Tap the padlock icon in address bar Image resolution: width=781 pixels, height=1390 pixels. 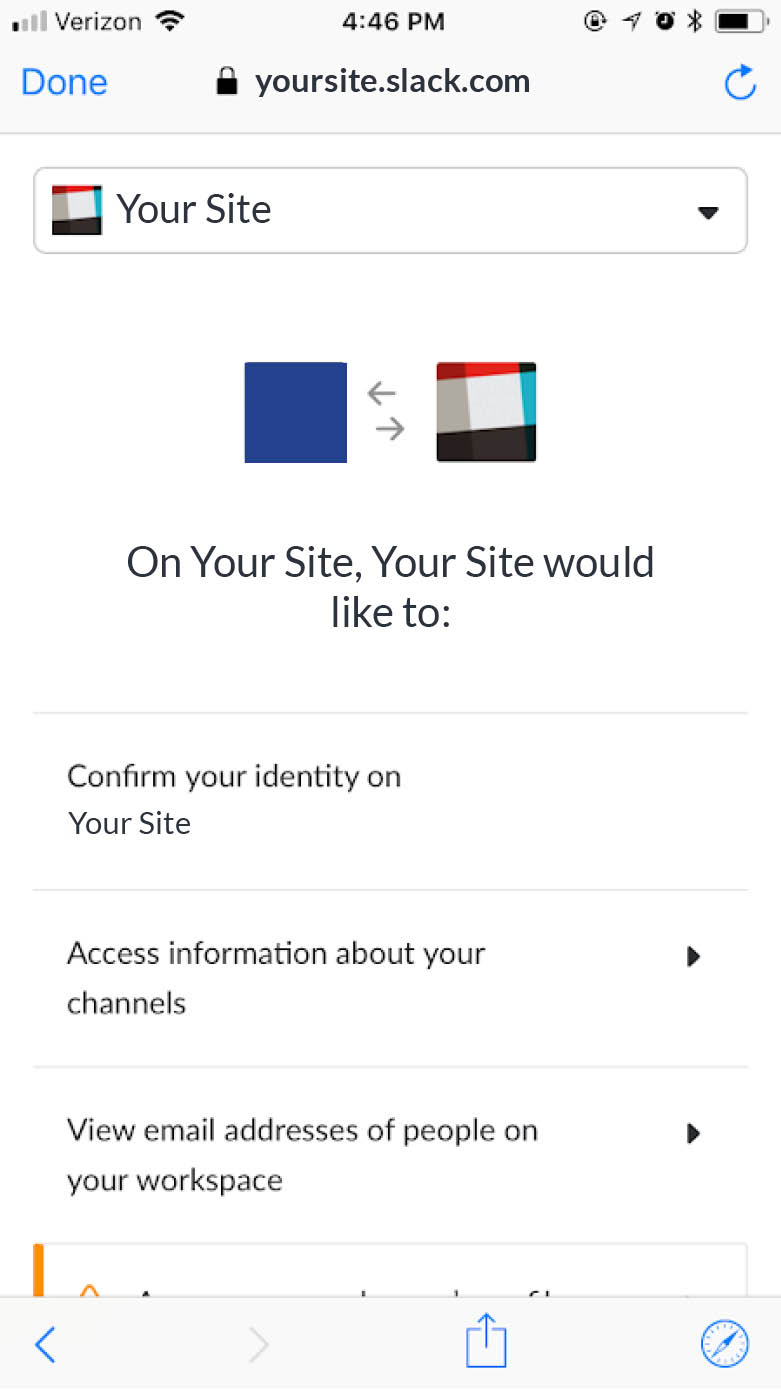(228, 82)
